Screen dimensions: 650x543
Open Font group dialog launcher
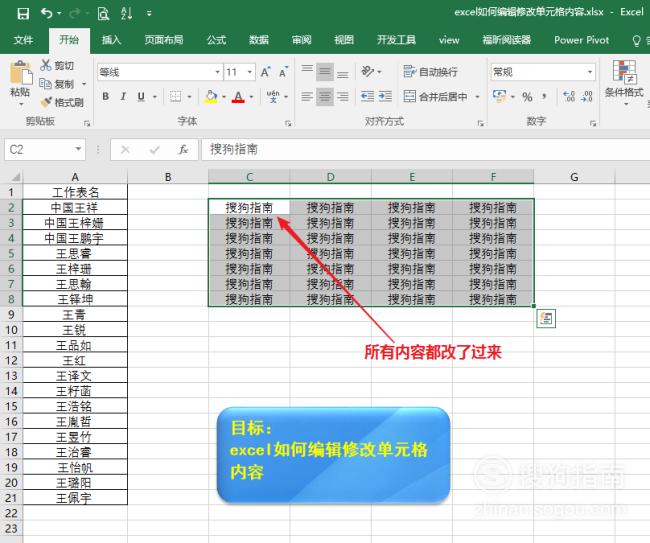[288, 123]
